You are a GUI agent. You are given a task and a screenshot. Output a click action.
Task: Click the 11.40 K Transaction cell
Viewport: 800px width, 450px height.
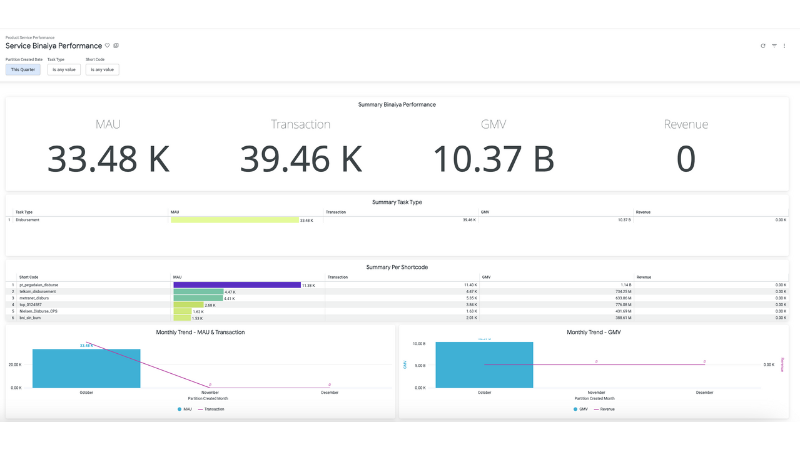click(470, 285)
